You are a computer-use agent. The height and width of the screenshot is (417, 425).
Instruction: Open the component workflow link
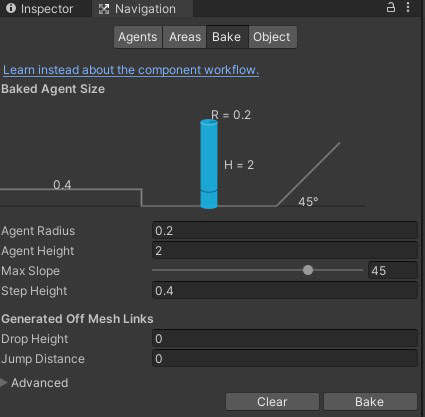click(131, 70)
